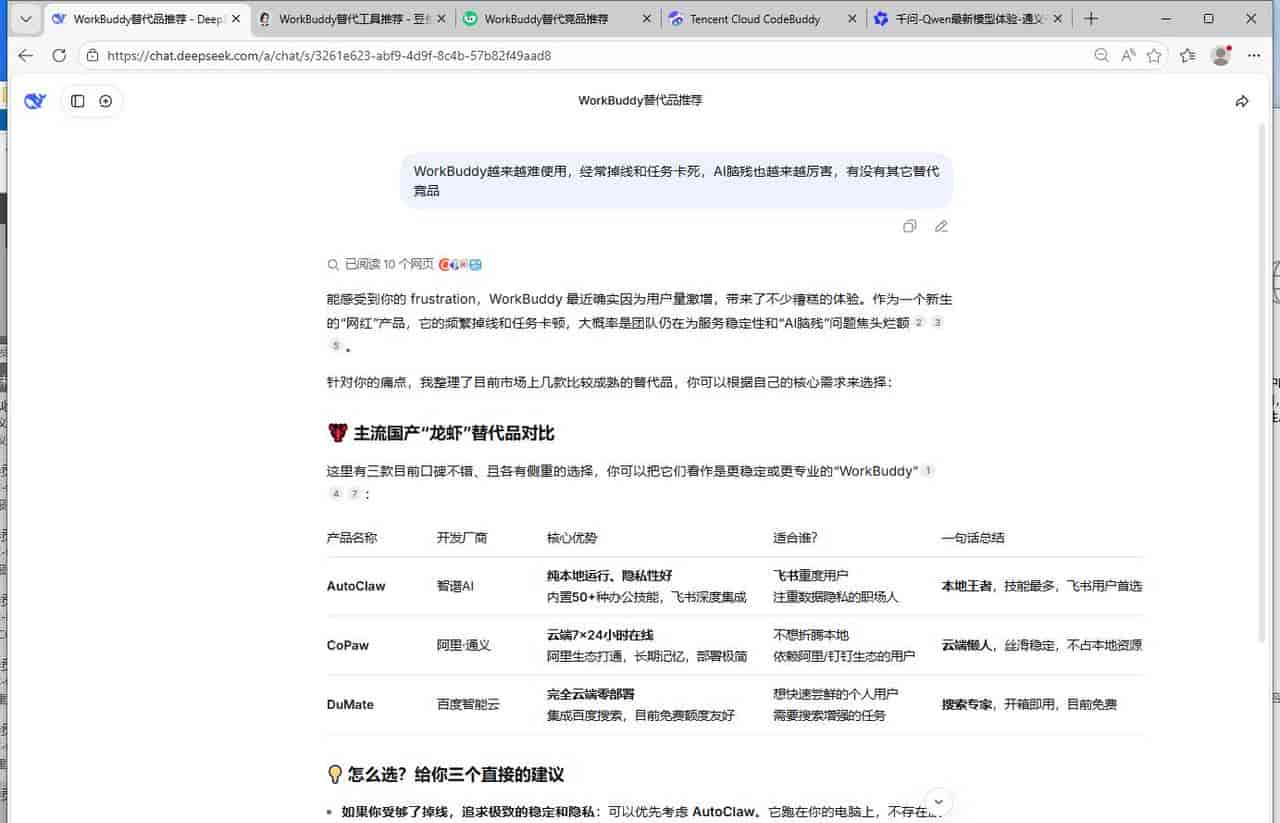Share this conversation
This screenshot has height=823, width=1280.
[1242, 101]
